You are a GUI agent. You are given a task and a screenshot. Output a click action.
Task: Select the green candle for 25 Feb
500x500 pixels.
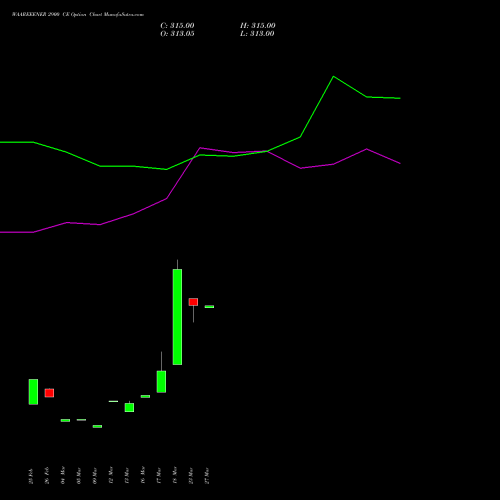click(x=33, y=392)
